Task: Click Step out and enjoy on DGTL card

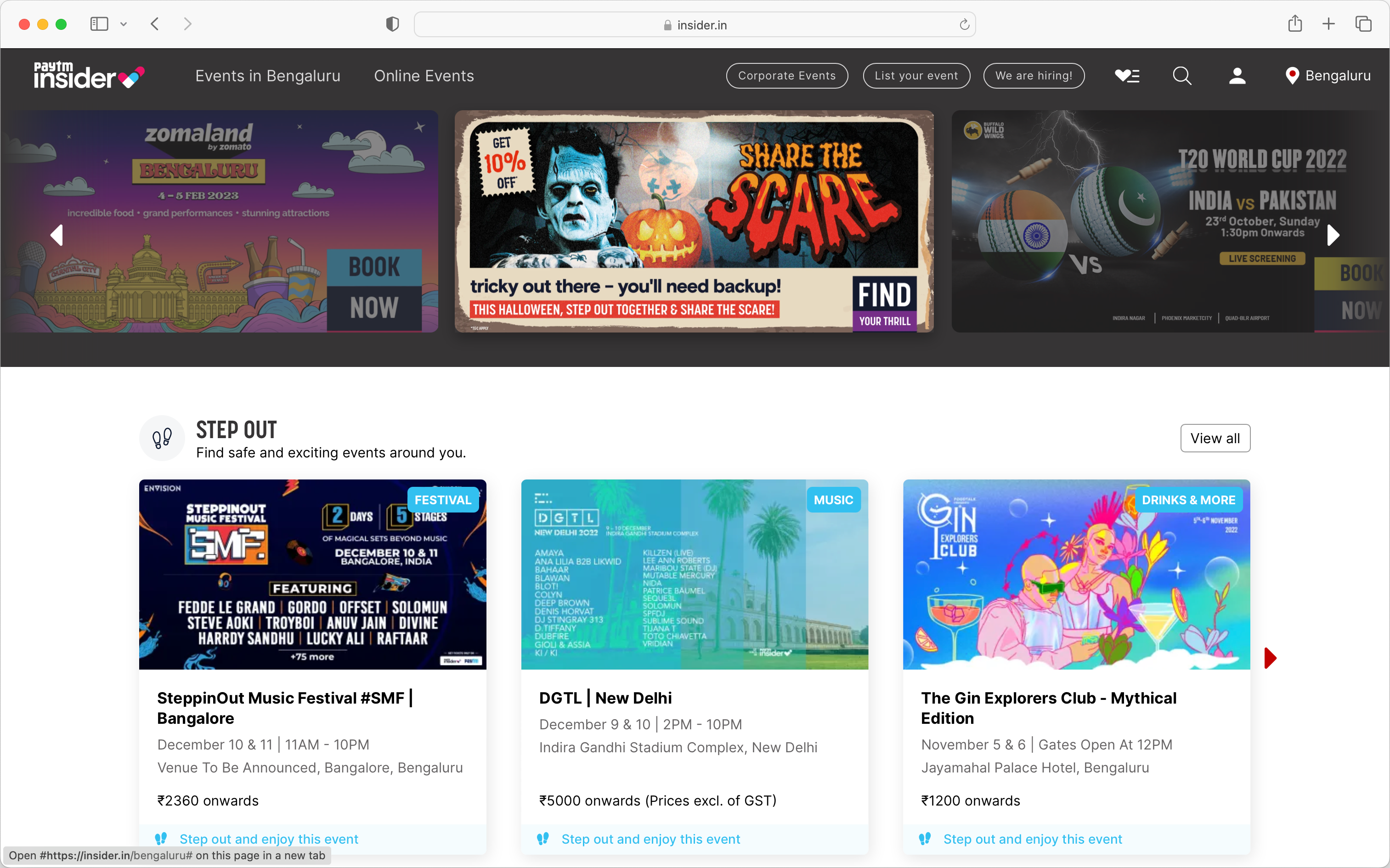Action: click(651, 839)
